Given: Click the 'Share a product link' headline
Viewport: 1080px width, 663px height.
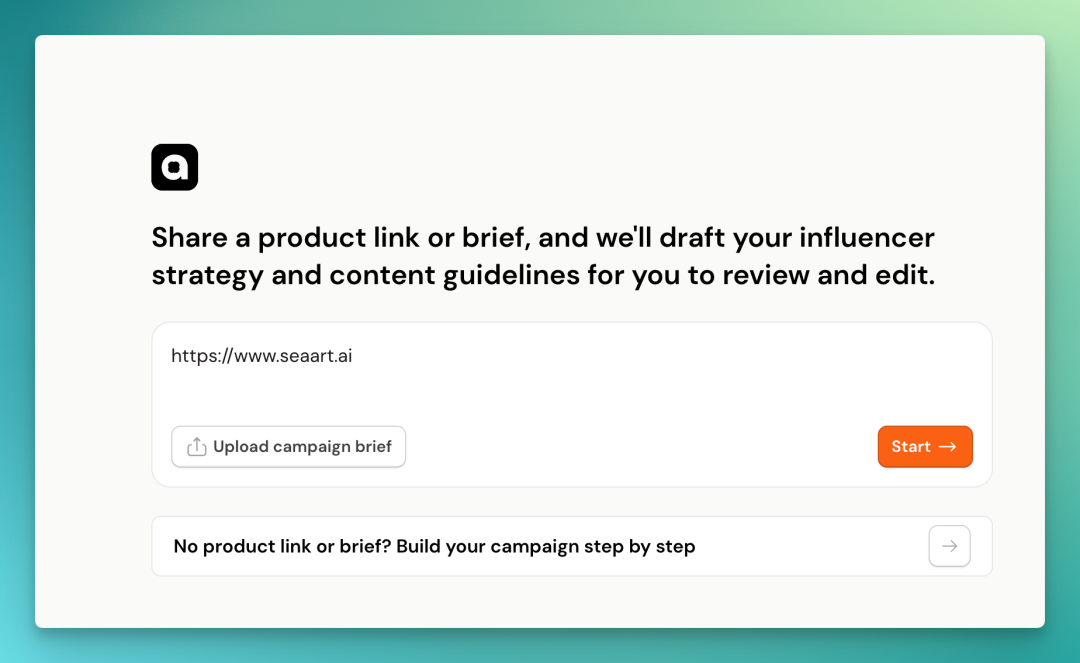Looking at the screenshot, I should (x=543, y=256).
